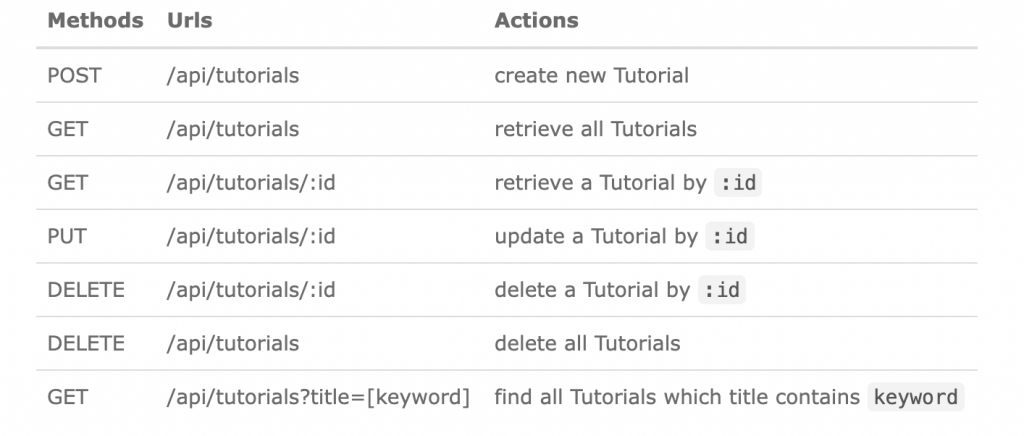This screenshot has height=436, width=1024.
Task: Click the :id code tag in delete row
Action: 722,290
